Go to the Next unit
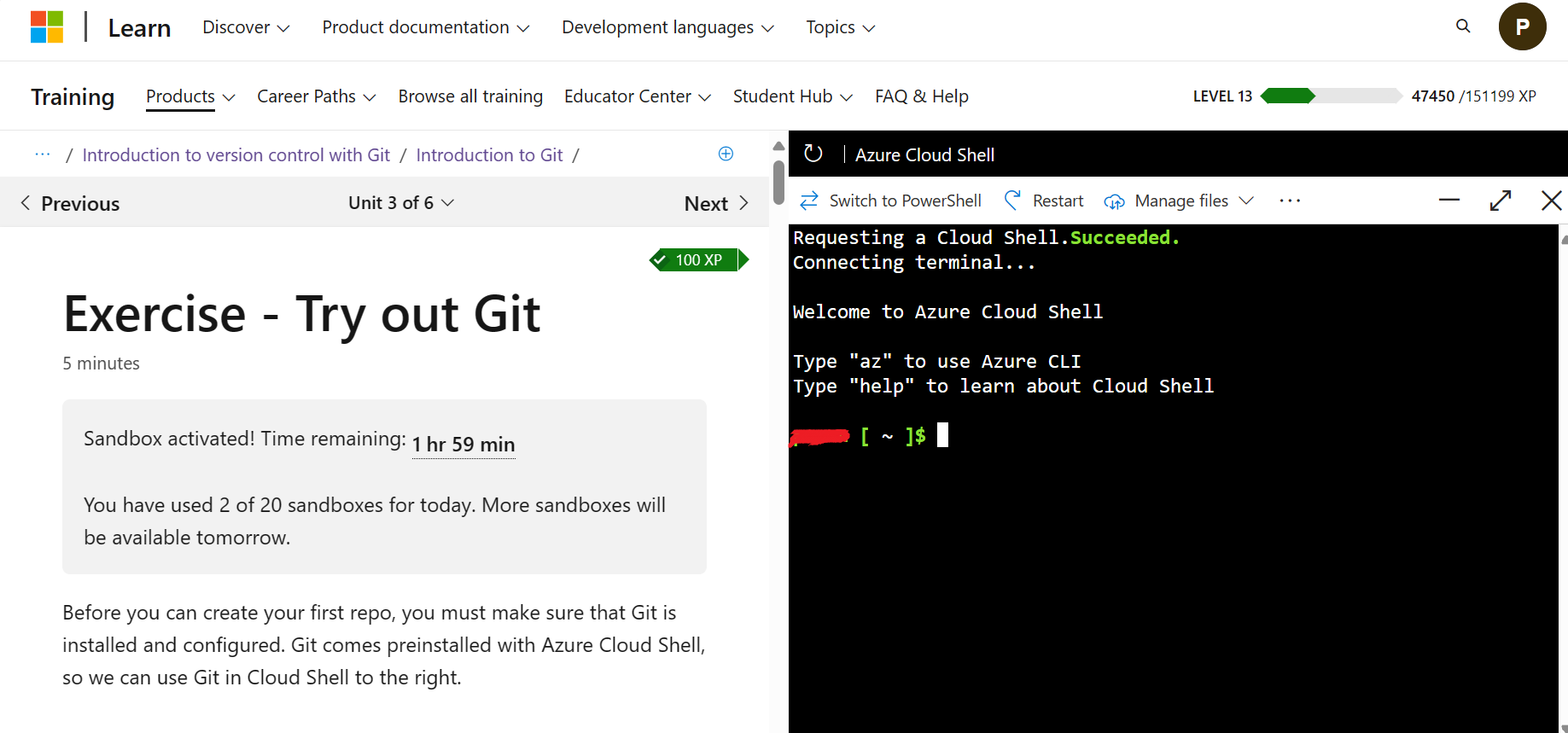1568x733 pixels. pyautogui.click(x=717, y=203)
